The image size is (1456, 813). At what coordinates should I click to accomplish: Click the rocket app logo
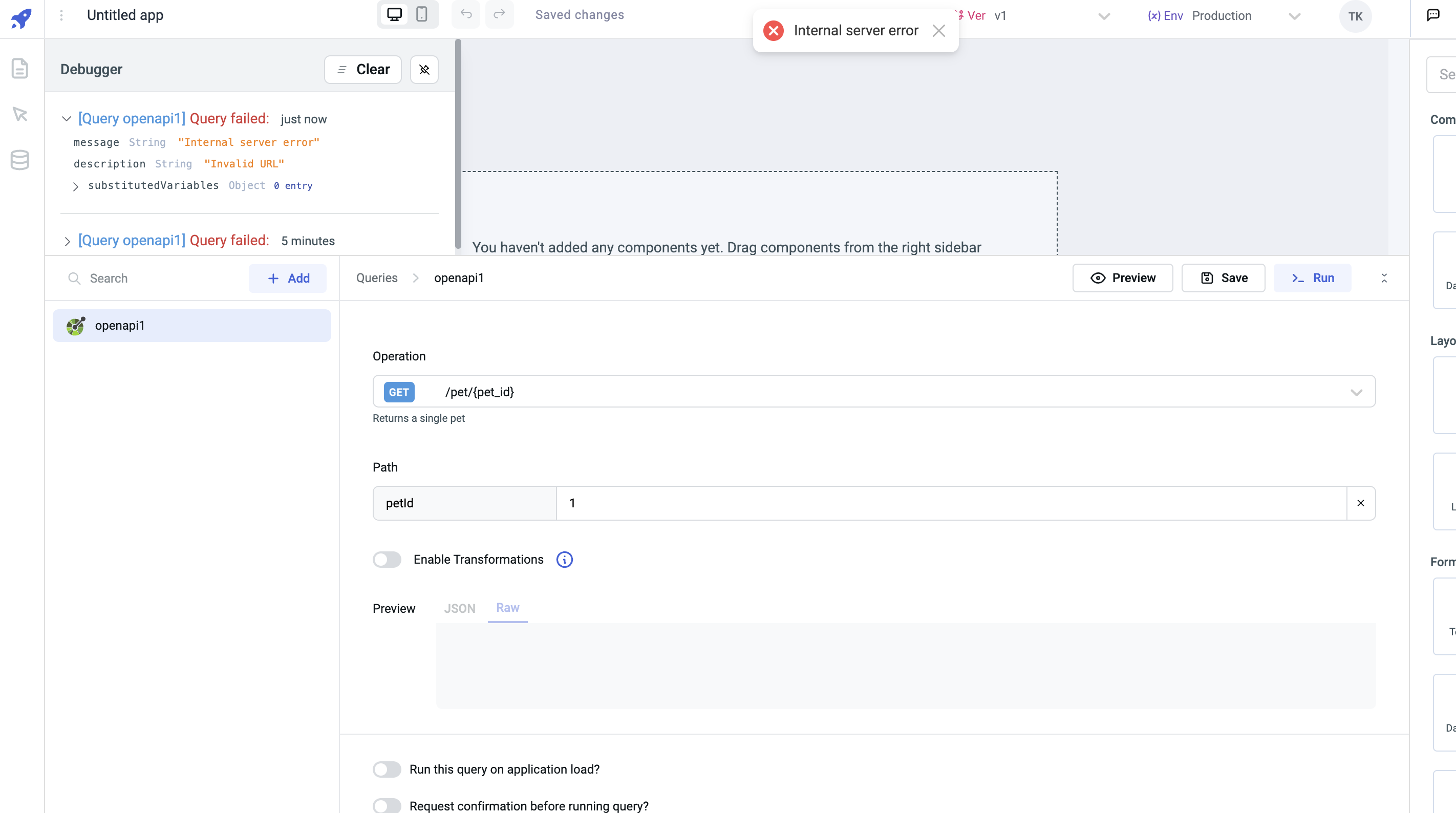tap(20, 18)
